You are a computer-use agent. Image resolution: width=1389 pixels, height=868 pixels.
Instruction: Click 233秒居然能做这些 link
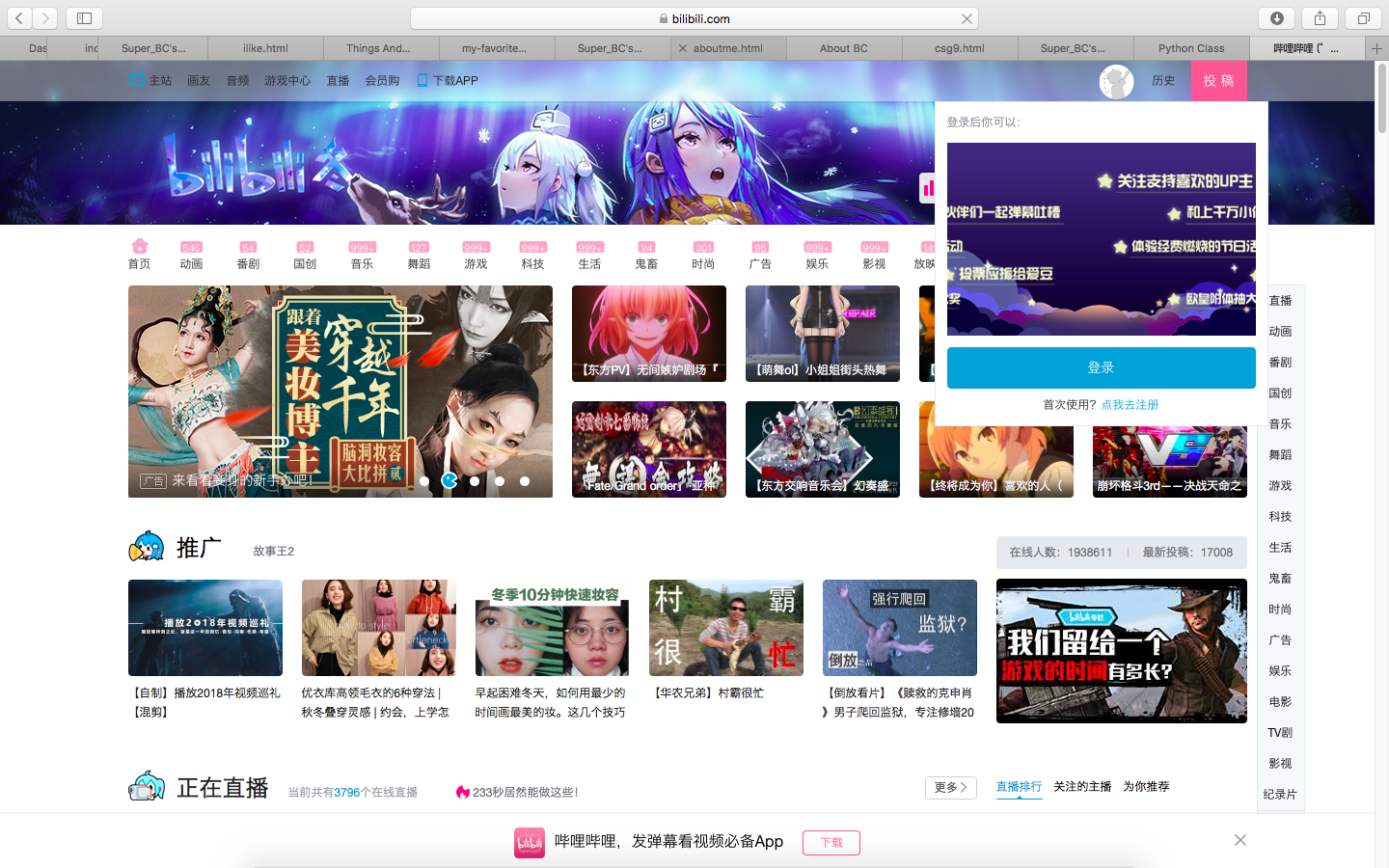tap(517, 792)
